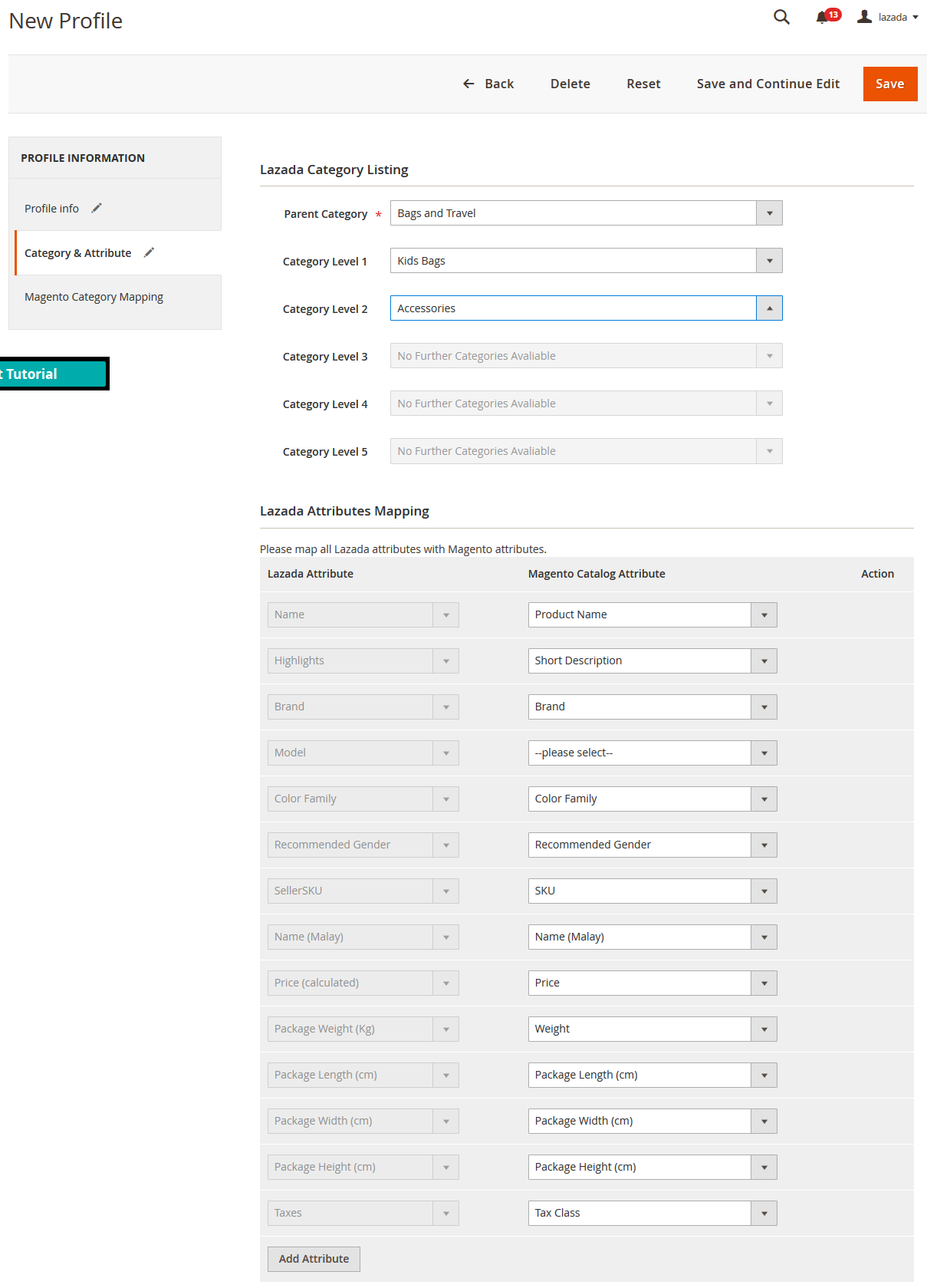
Task: Open Category Level 1 dropdown showing Kids Bags
Action: click(x=586, y=261)
